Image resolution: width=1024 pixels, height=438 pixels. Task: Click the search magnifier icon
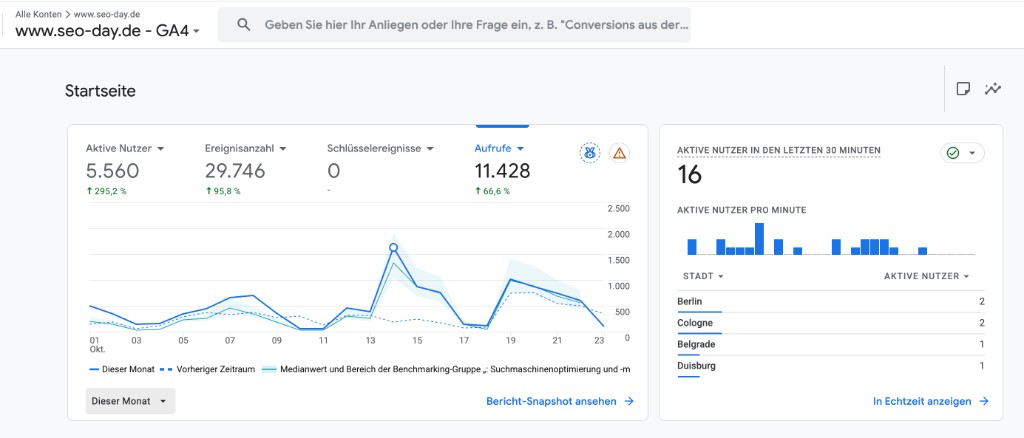pos(244,25)
